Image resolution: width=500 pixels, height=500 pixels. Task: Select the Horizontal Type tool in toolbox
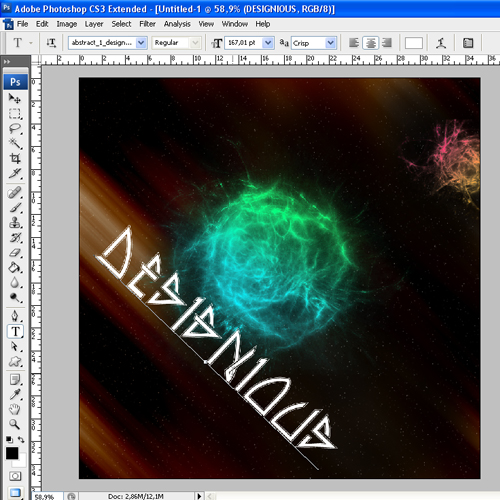(15, 331)
